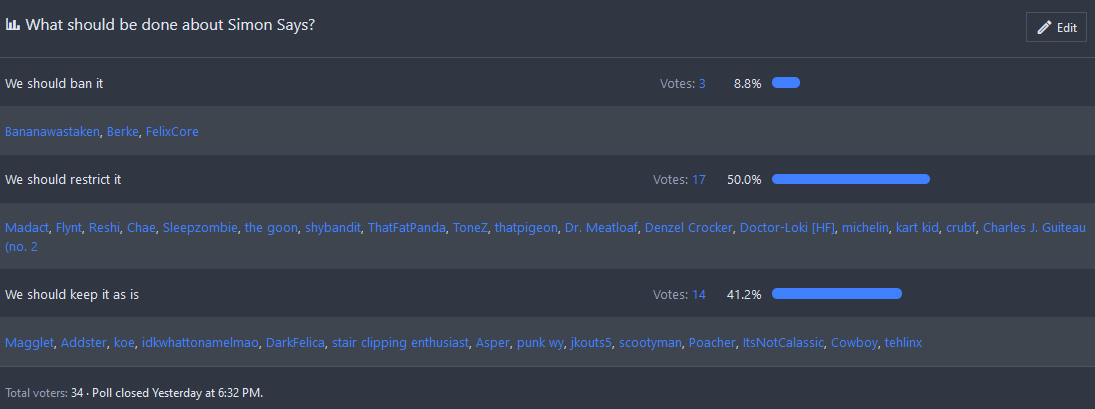Click voter Doctor-Loki [HF]
The width and height of the screenshot is (1095, 409).
coord(786,228)
